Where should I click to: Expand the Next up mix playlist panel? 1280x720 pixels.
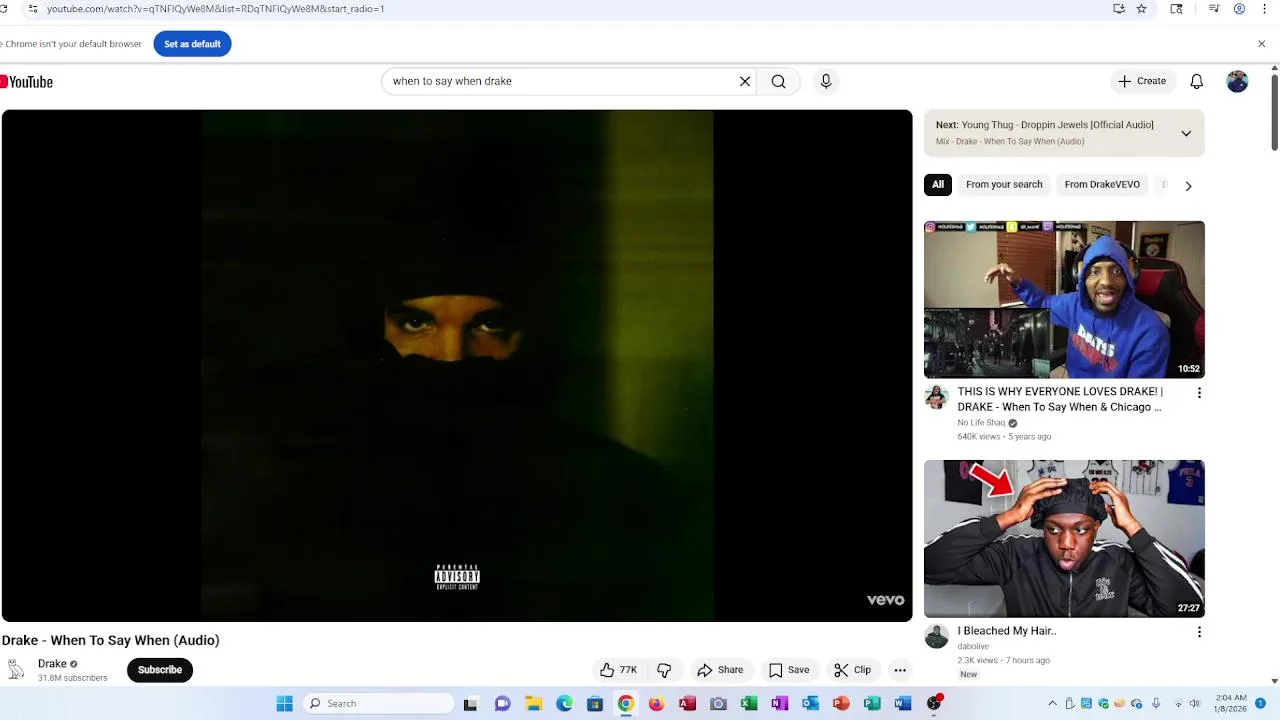click(x=1186, y=133)
